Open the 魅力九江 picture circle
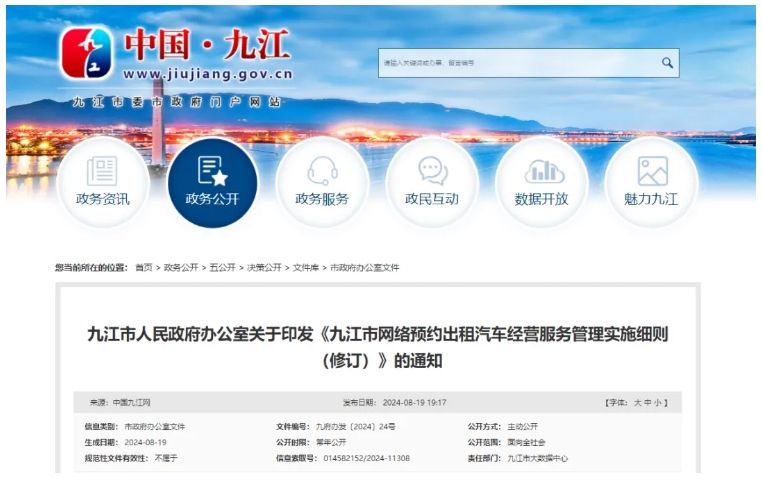762x491 pixels. tap(651, 183)
